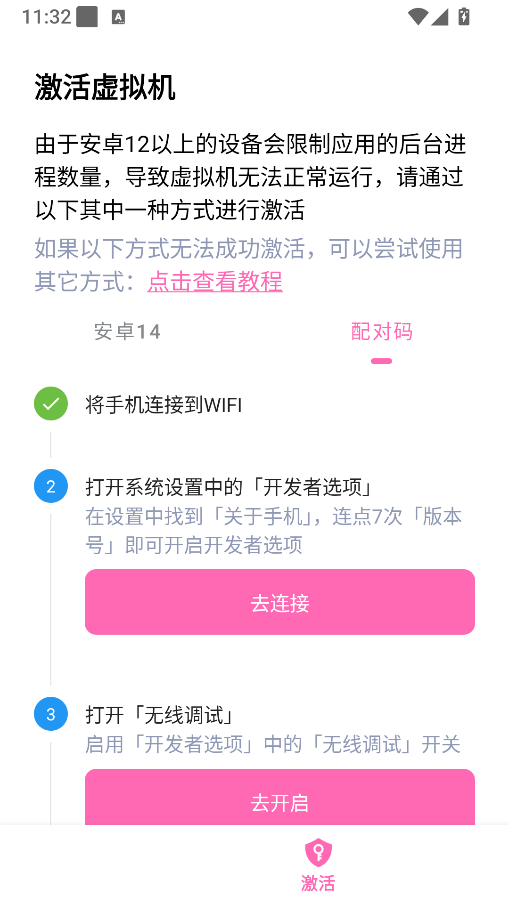Tap the cellular signal status icon
Image resolution: width=509 pixels, height=904 pixels.
pos(440,17)
